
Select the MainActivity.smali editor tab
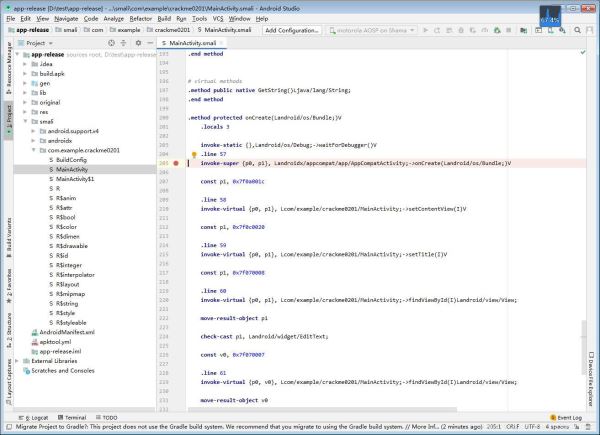click(x=190, y=44)
